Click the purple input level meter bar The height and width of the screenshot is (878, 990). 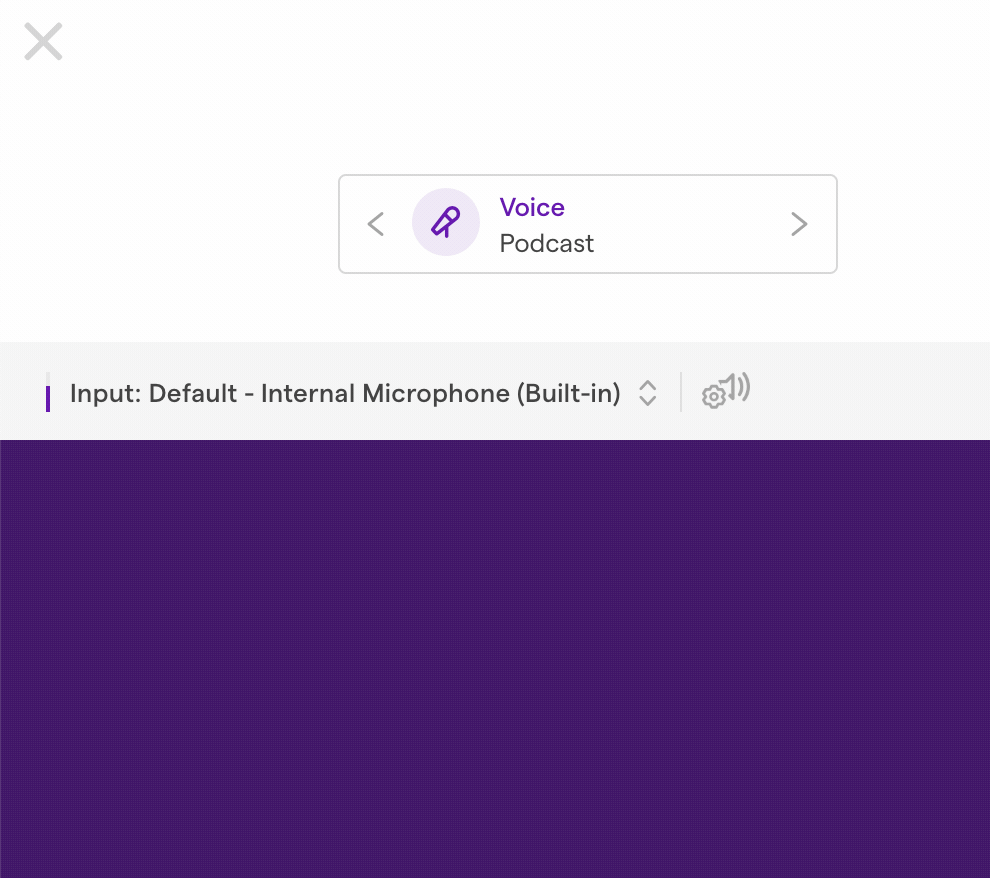coord(48,399)
